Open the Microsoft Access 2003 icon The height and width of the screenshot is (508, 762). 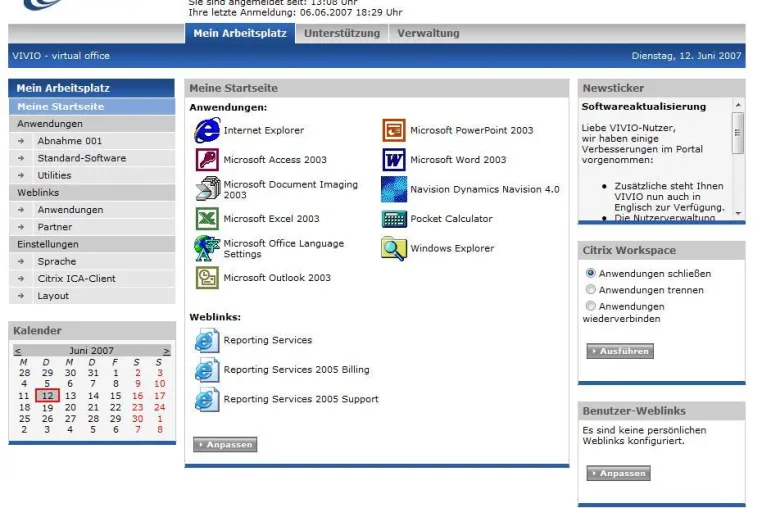[207, 159]
